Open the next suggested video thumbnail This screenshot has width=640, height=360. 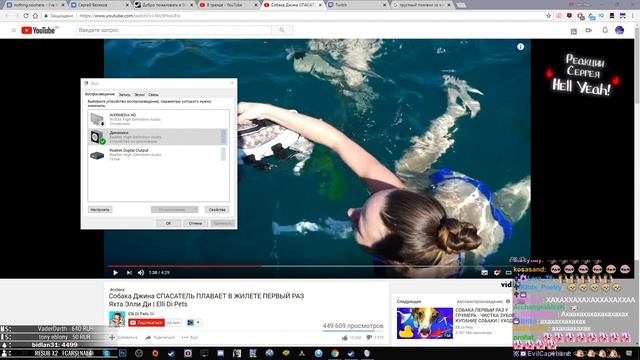coord(425,323)
